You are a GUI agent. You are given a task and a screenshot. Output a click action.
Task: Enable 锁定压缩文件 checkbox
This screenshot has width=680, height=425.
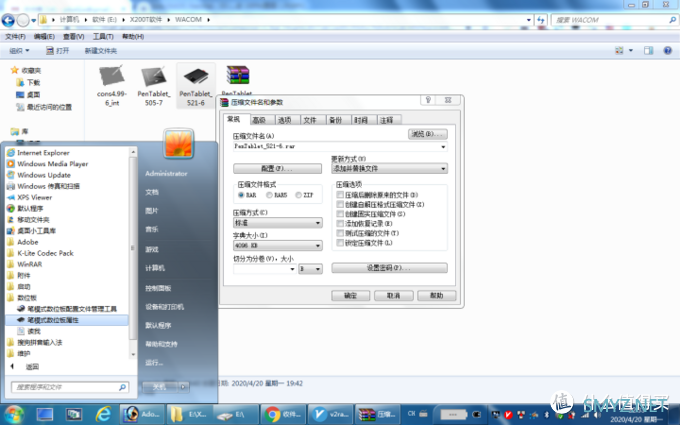pos(340,243)
